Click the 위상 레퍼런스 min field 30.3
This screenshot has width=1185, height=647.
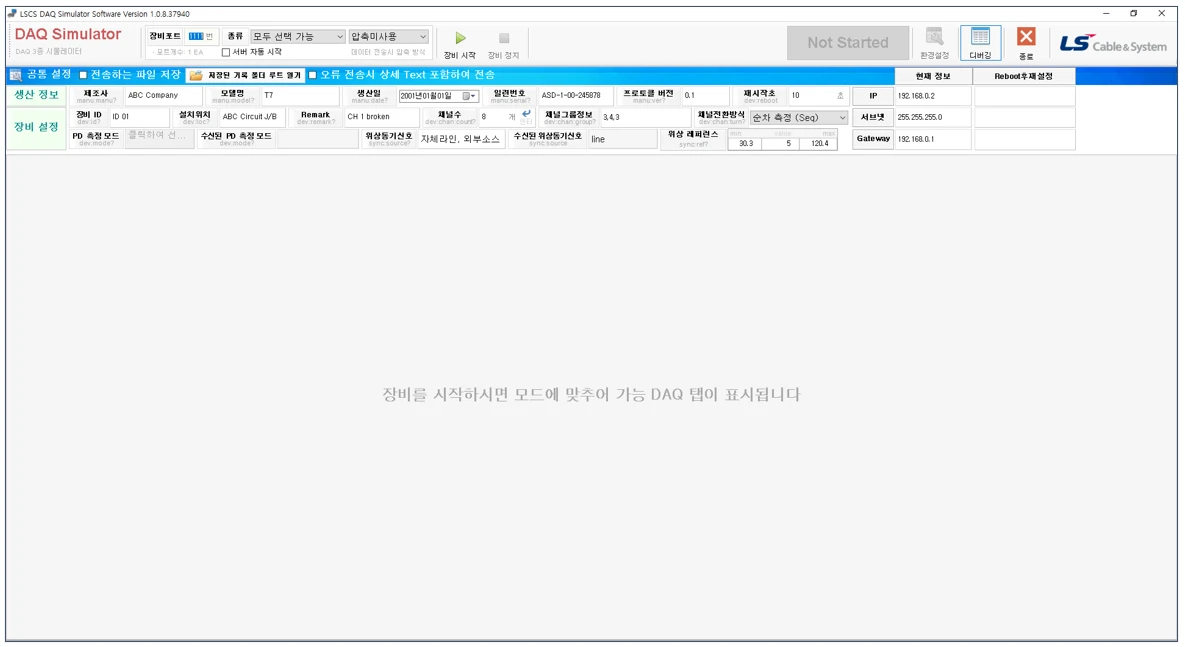[x=745, y=143]
